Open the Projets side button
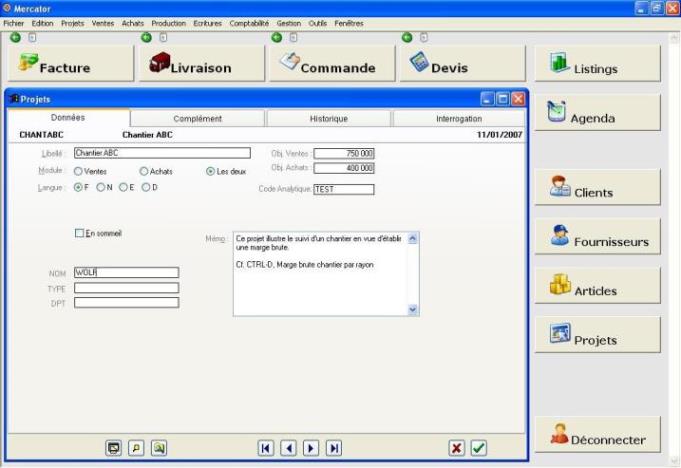Image resolution: width=681 pixels, height=468 pixels. (x=598, y=335)
